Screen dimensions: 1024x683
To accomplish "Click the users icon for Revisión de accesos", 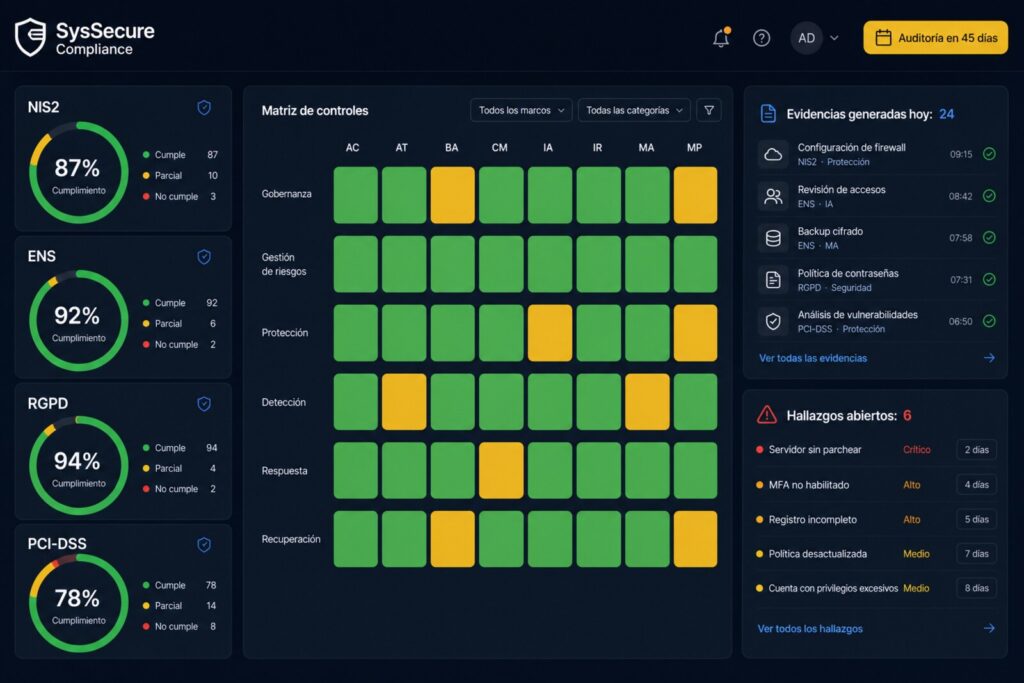I will pos(773,197).
